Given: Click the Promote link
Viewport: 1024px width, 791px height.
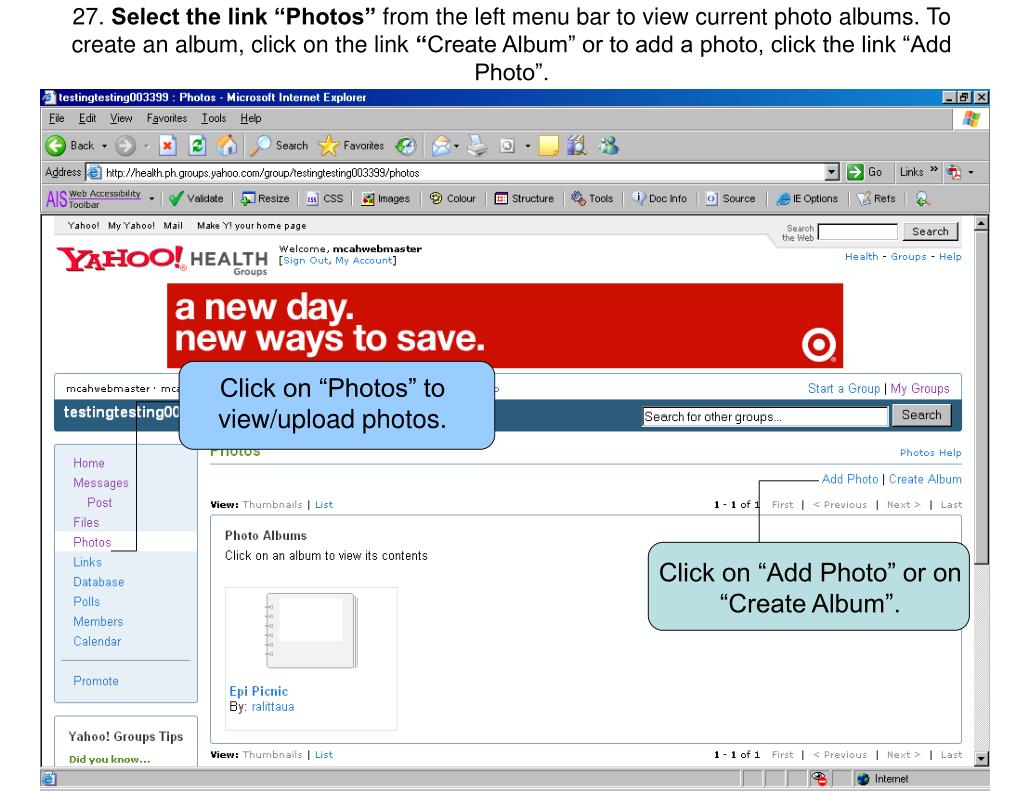Looking at the screenshot, I should [x=96, y=681].
